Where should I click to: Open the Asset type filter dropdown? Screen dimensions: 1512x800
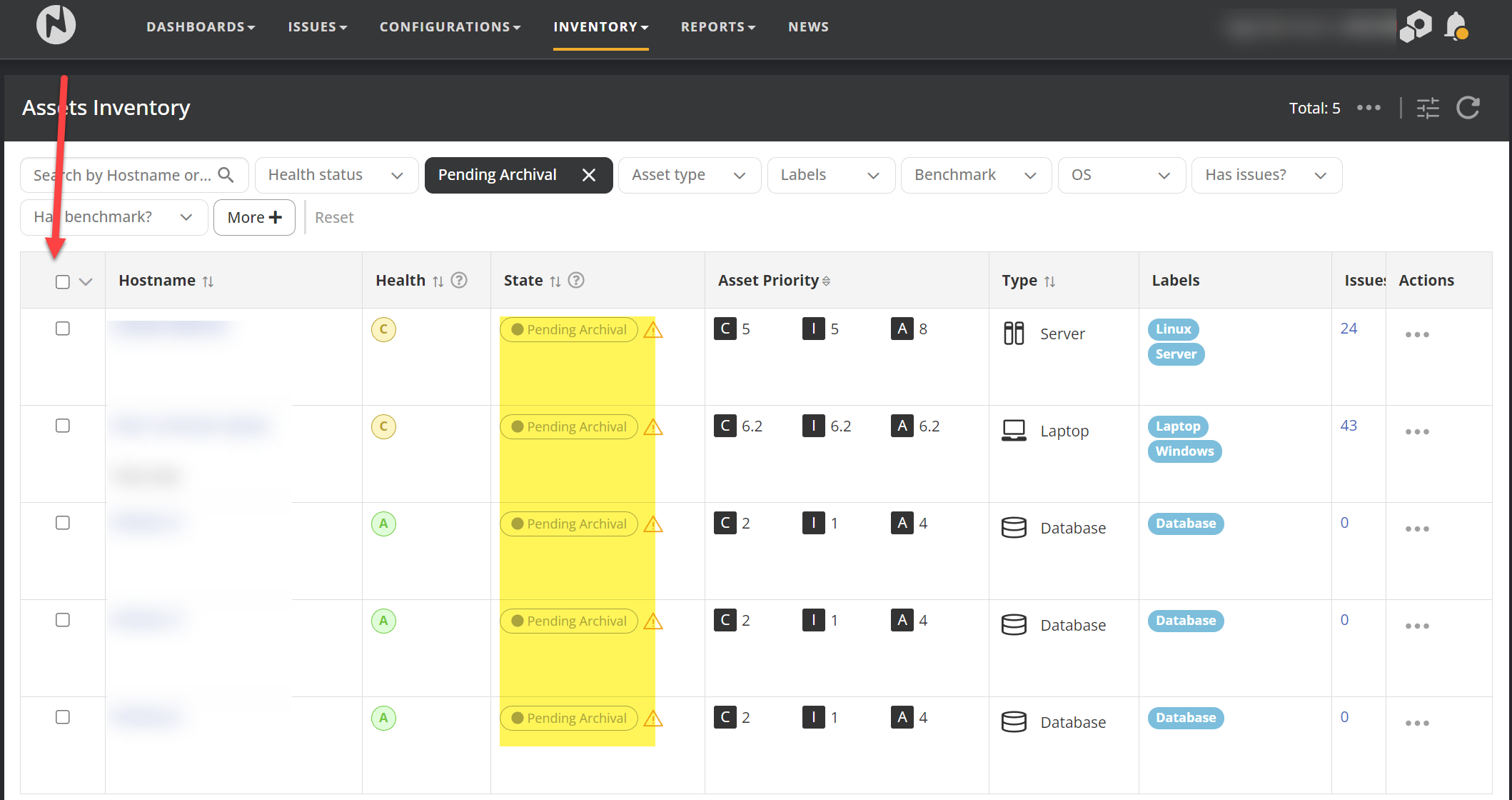click(x=689, y=175)
